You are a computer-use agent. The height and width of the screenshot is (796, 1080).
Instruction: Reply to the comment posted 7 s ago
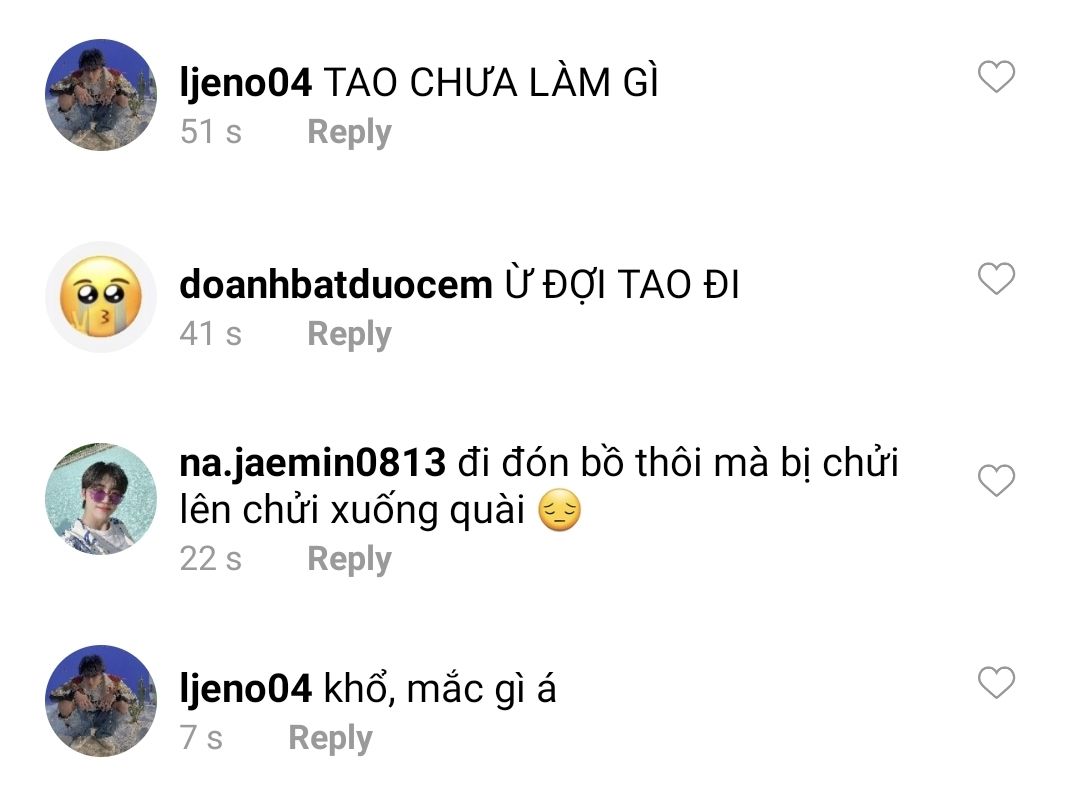[x=330, y=738]
